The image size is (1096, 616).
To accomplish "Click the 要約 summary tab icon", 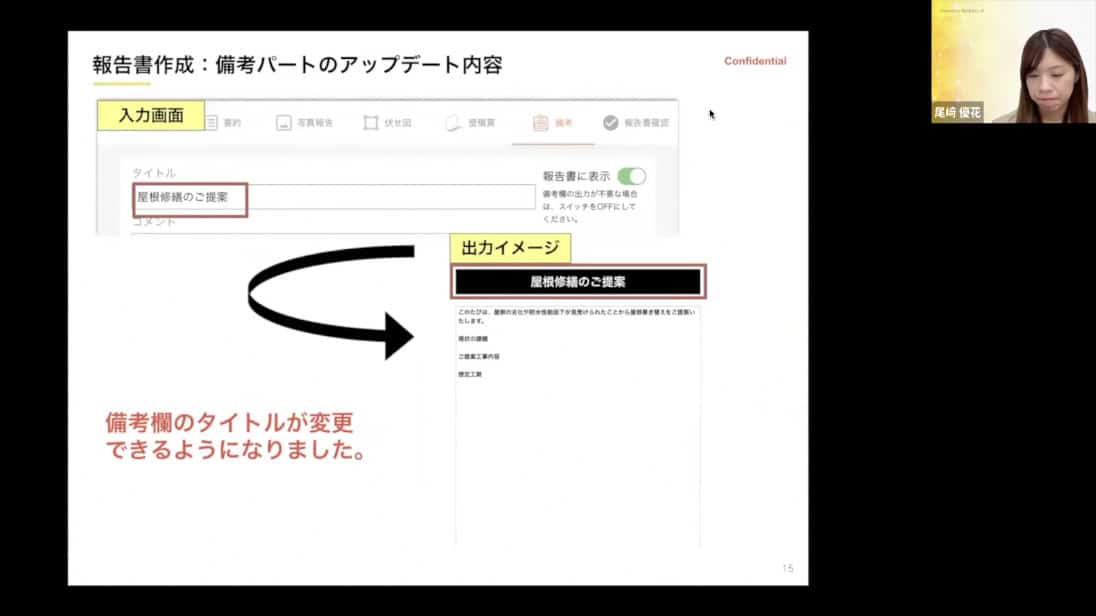I will pos(212,123).
